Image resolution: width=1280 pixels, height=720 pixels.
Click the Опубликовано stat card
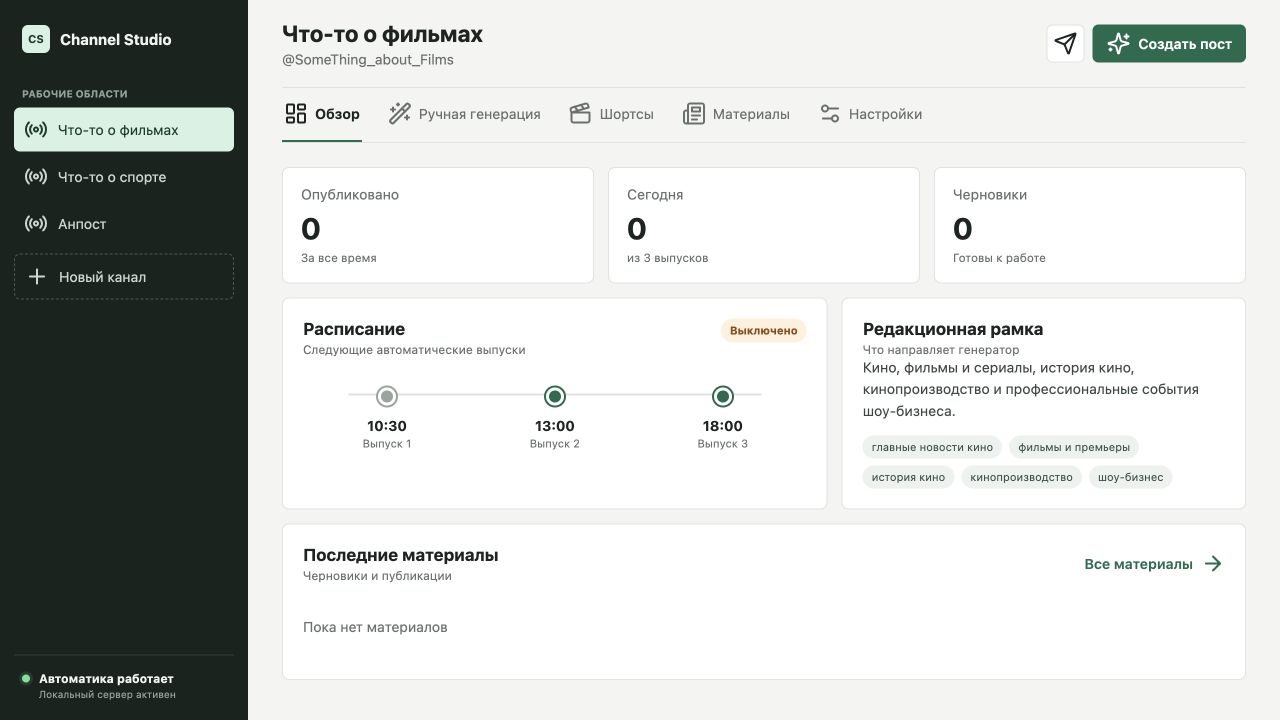coord(438,225)
